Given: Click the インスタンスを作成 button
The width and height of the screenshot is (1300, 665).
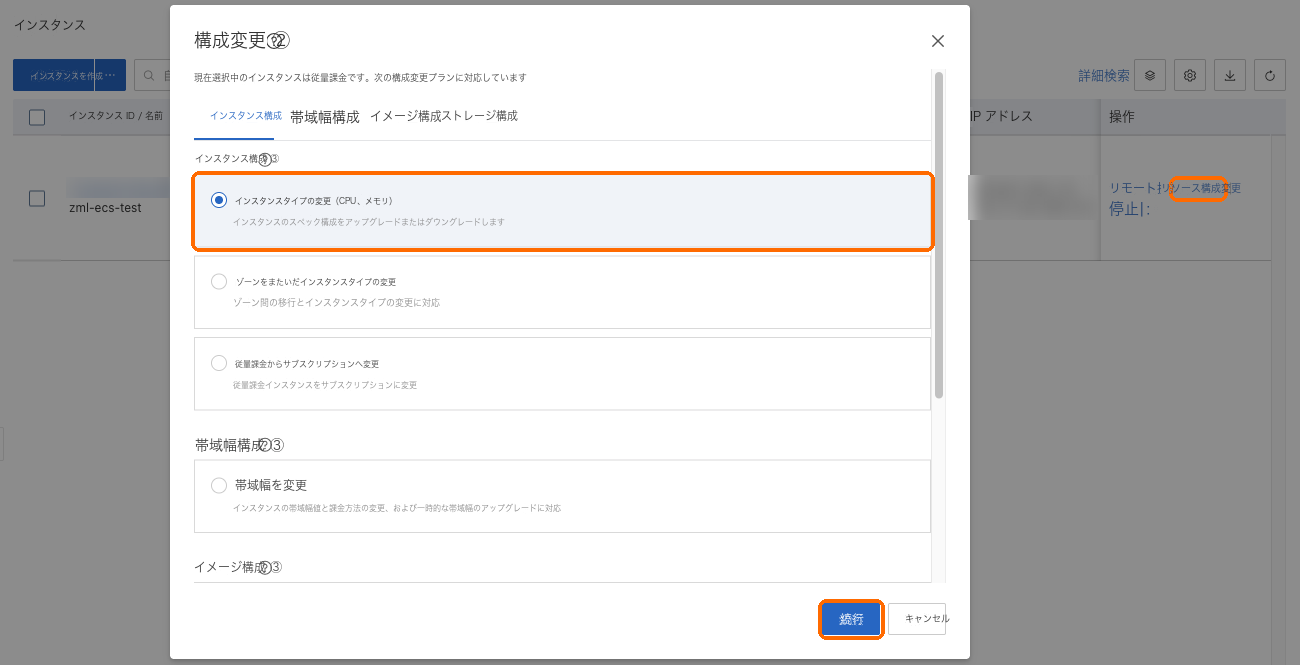Looking at the screenshot, I should tap(54, 75).
